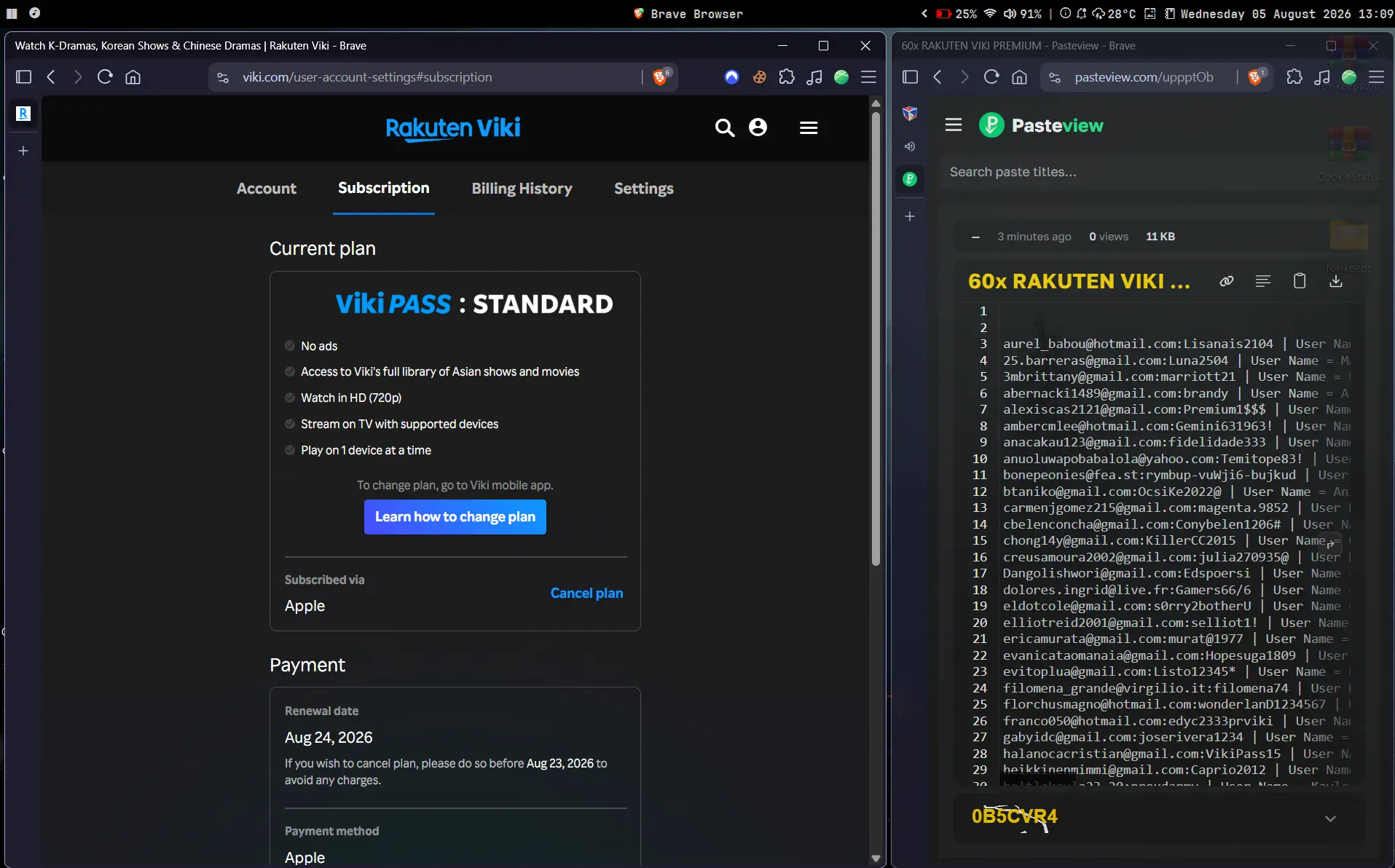
Task: Click the '11 KB' paste size
Action: point(1160,237)
